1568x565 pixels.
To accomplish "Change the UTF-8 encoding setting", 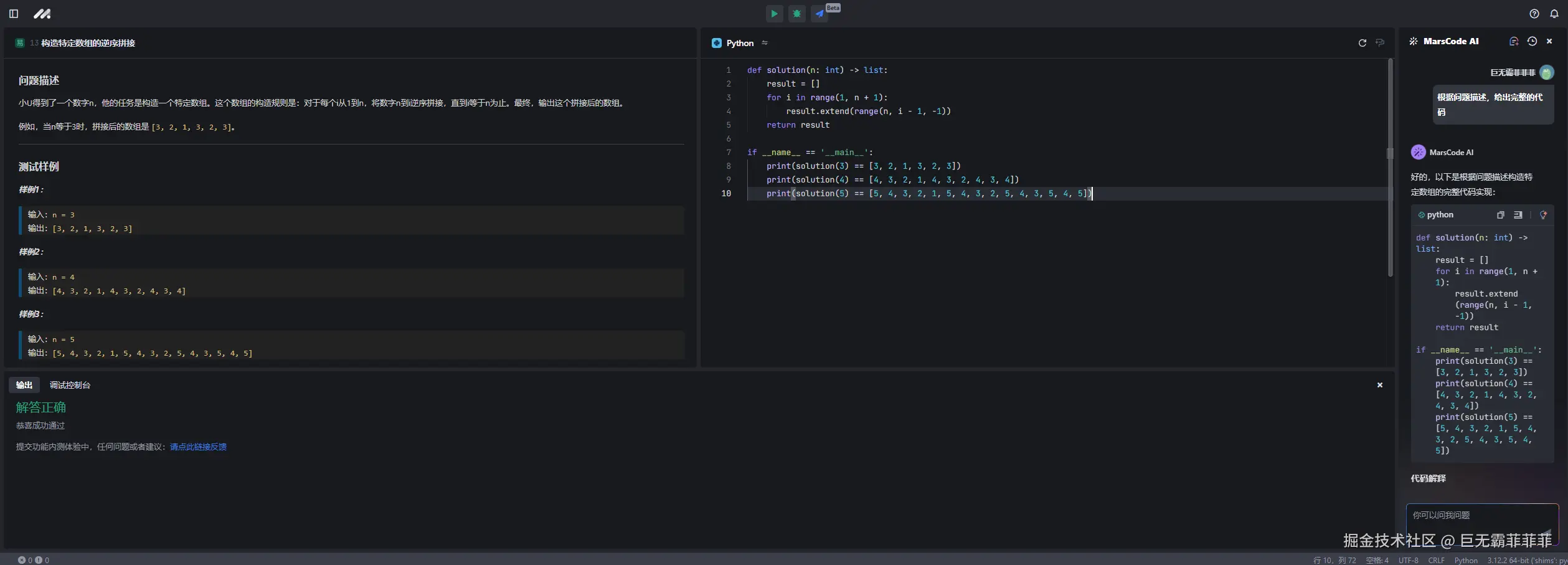I will (1409, 560).
